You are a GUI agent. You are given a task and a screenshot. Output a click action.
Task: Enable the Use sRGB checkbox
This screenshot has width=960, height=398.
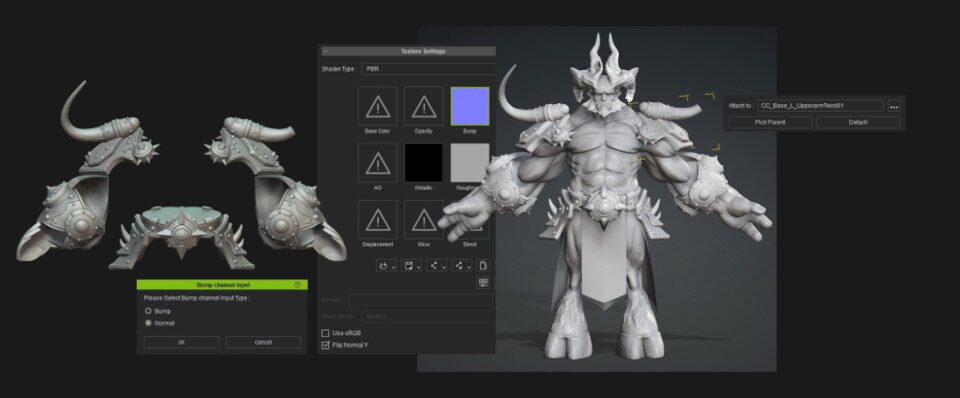pyautogui.click(x=325, y=333)
